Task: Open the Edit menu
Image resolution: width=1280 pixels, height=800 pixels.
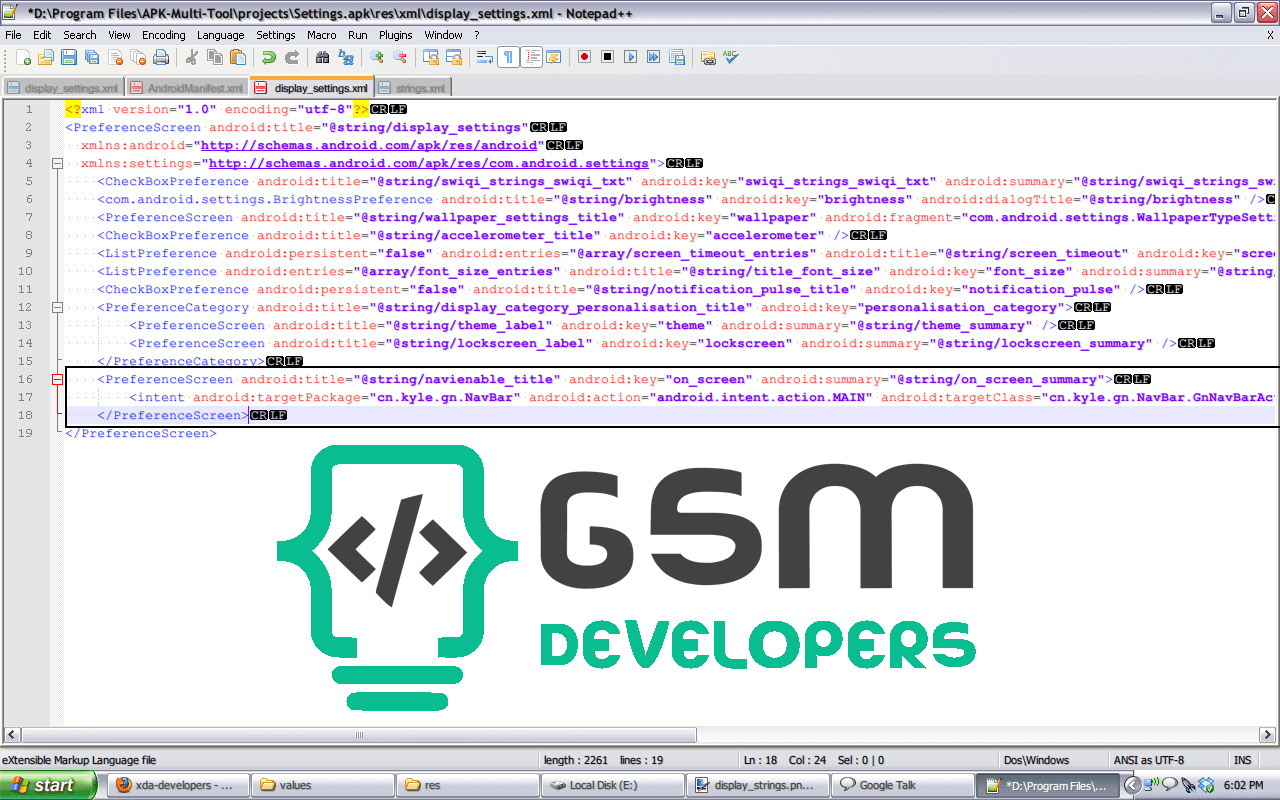Action: (42, 35)
